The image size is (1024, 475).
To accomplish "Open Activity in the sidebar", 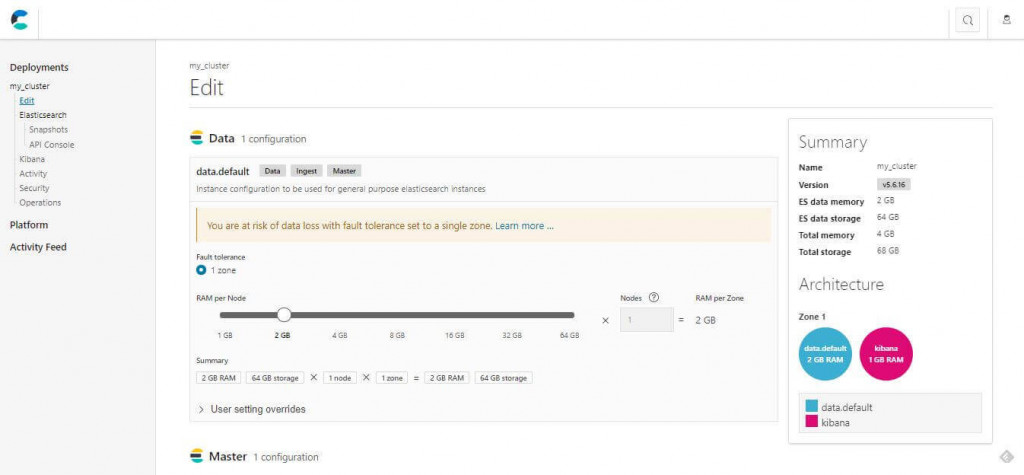I will pyautogui.click(x=33, y=174).
